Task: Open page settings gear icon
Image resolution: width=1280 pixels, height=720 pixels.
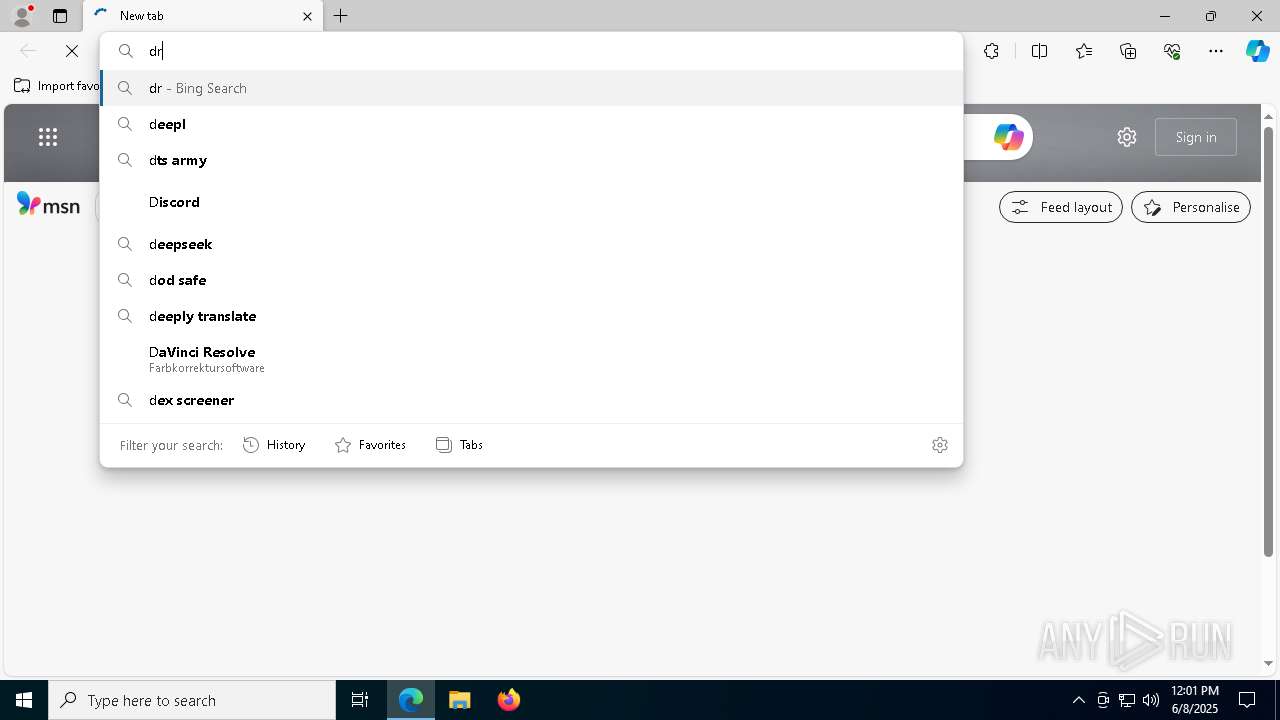Action: (x=1127, y=137)
